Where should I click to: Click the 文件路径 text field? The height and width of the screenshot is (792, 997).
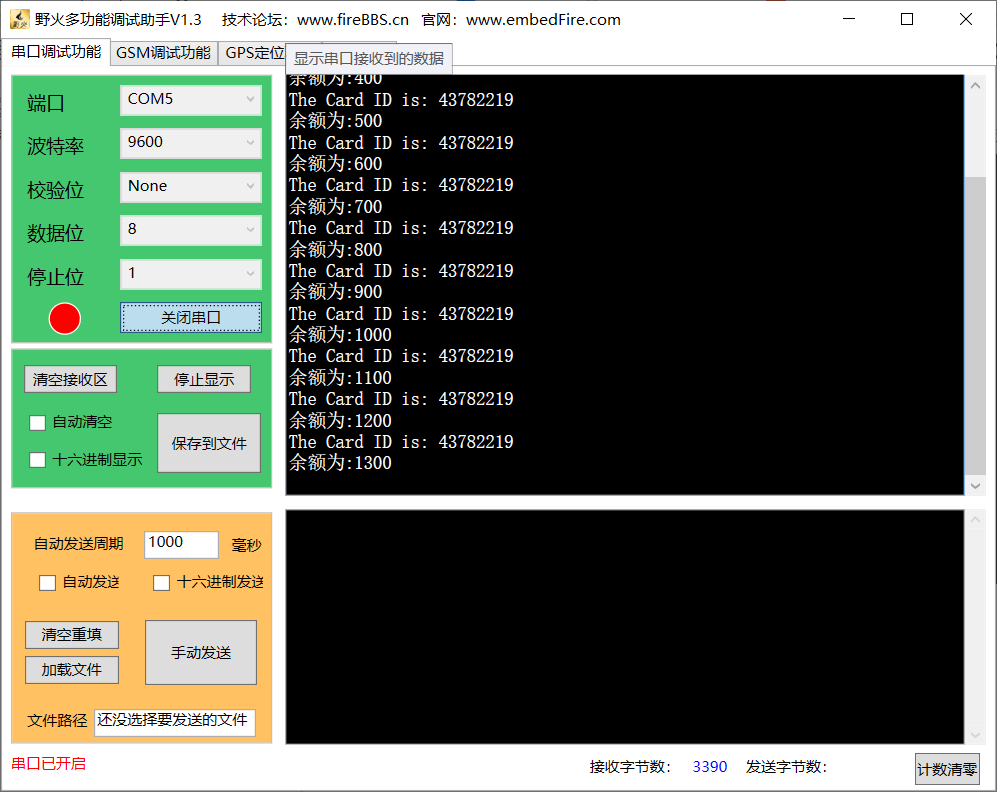point(175,723)
